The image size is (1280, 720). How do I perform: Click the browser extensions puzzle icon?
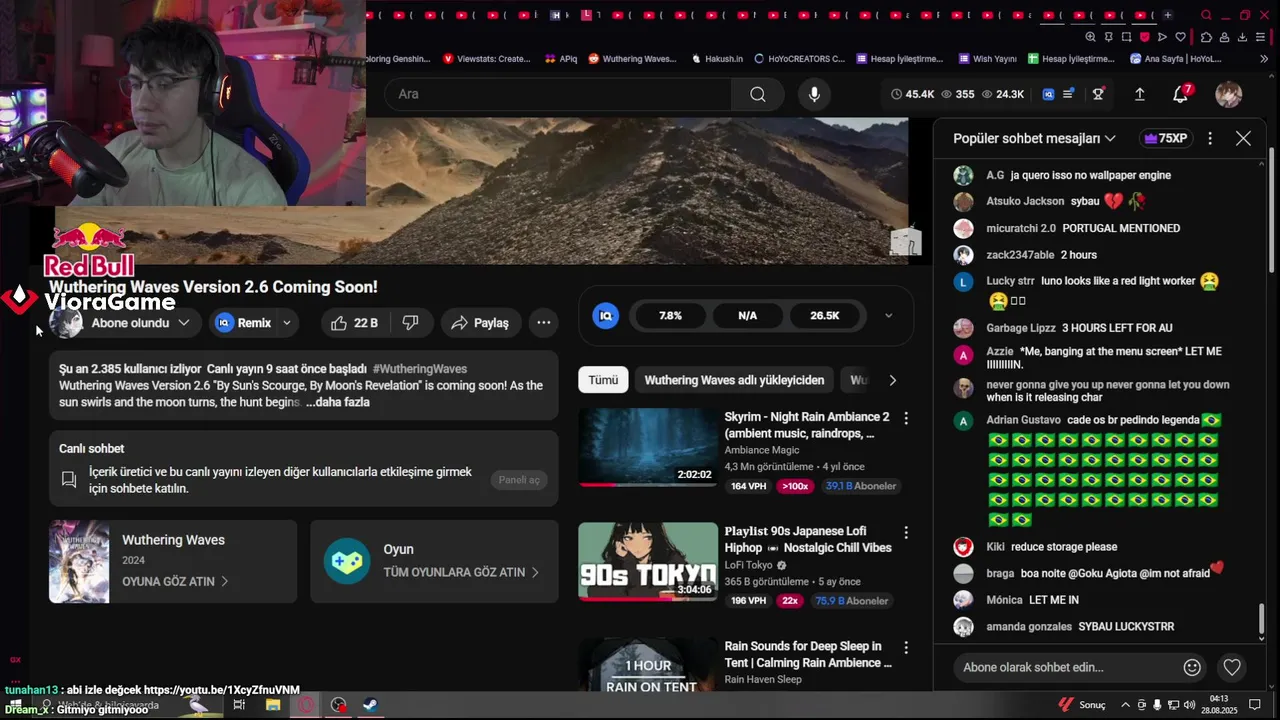point(1206,37)
